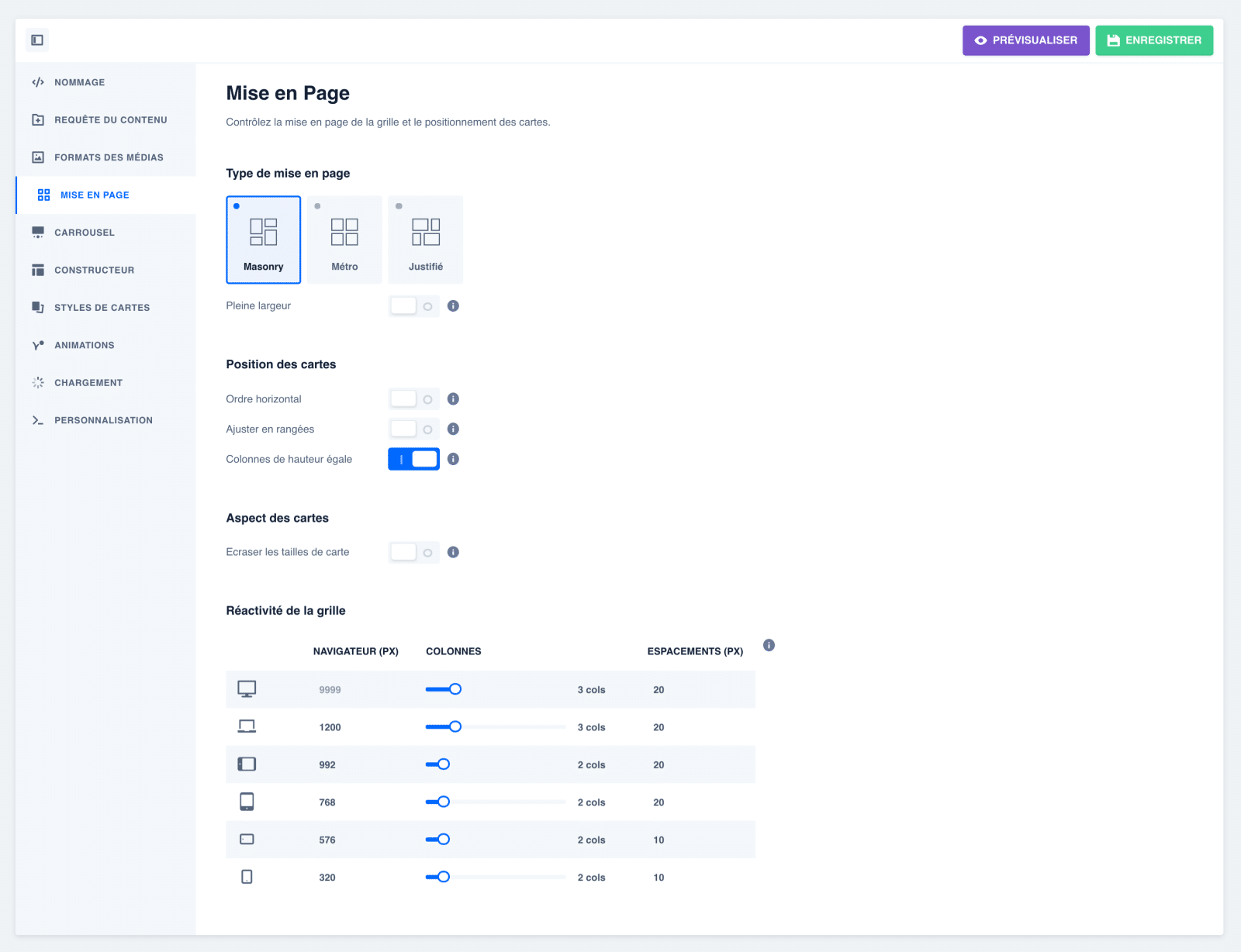Click the Constructeur layout icon

point(38,270)
